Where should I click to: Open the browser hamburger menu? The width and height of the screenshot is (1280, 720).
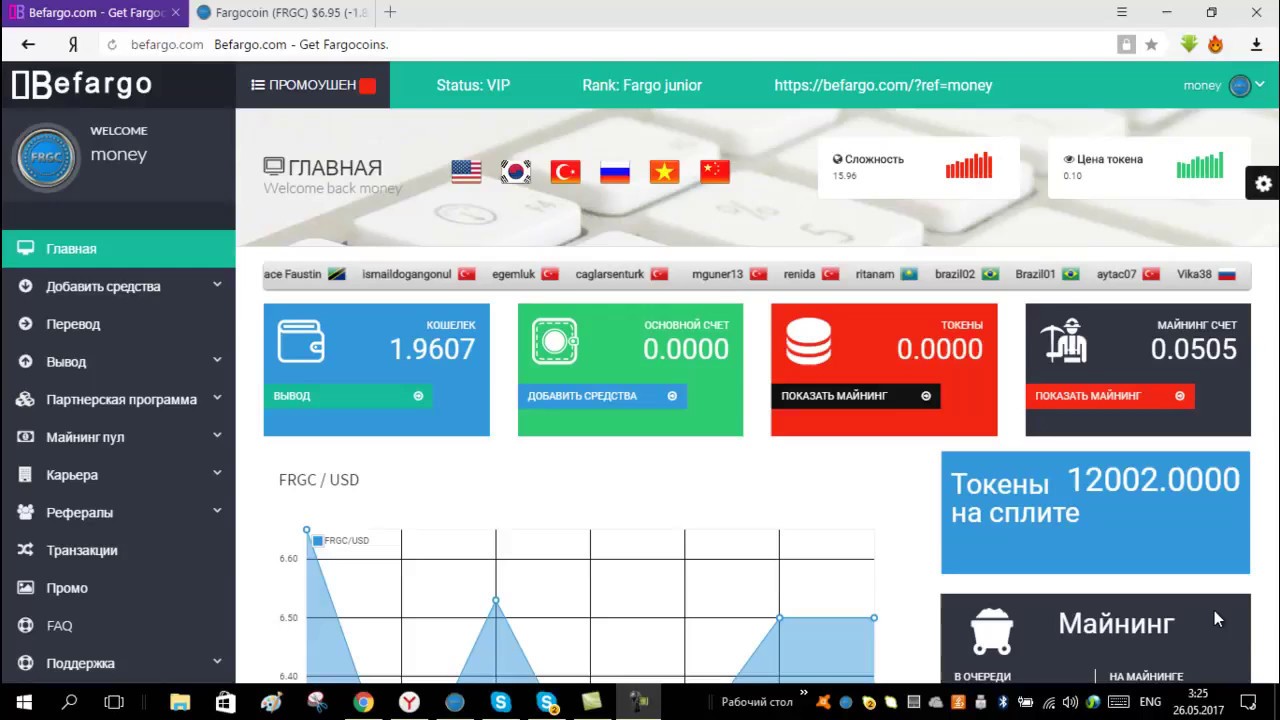tap(1121, 12)
